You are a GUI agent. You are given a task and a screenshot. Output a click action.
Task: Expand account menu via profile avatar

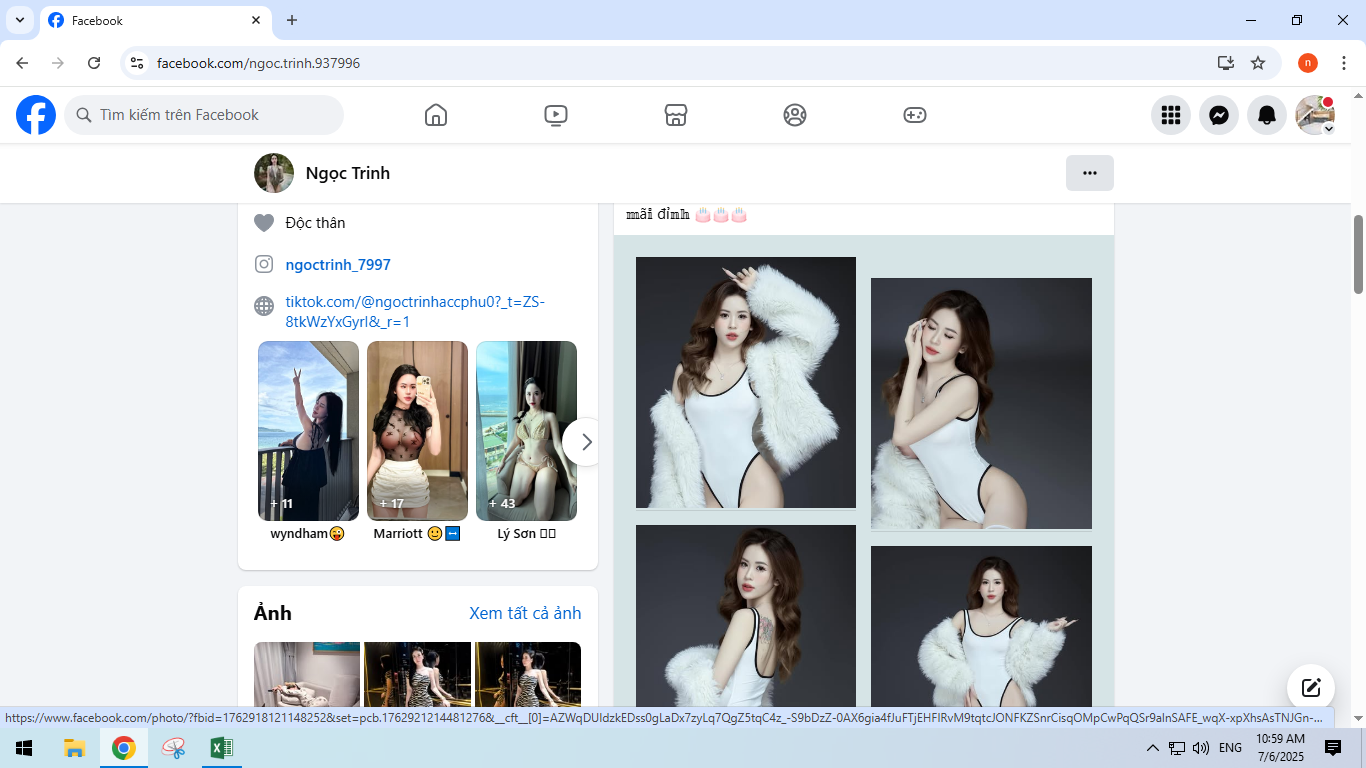pyautogui.click(x=1315, y=115)
